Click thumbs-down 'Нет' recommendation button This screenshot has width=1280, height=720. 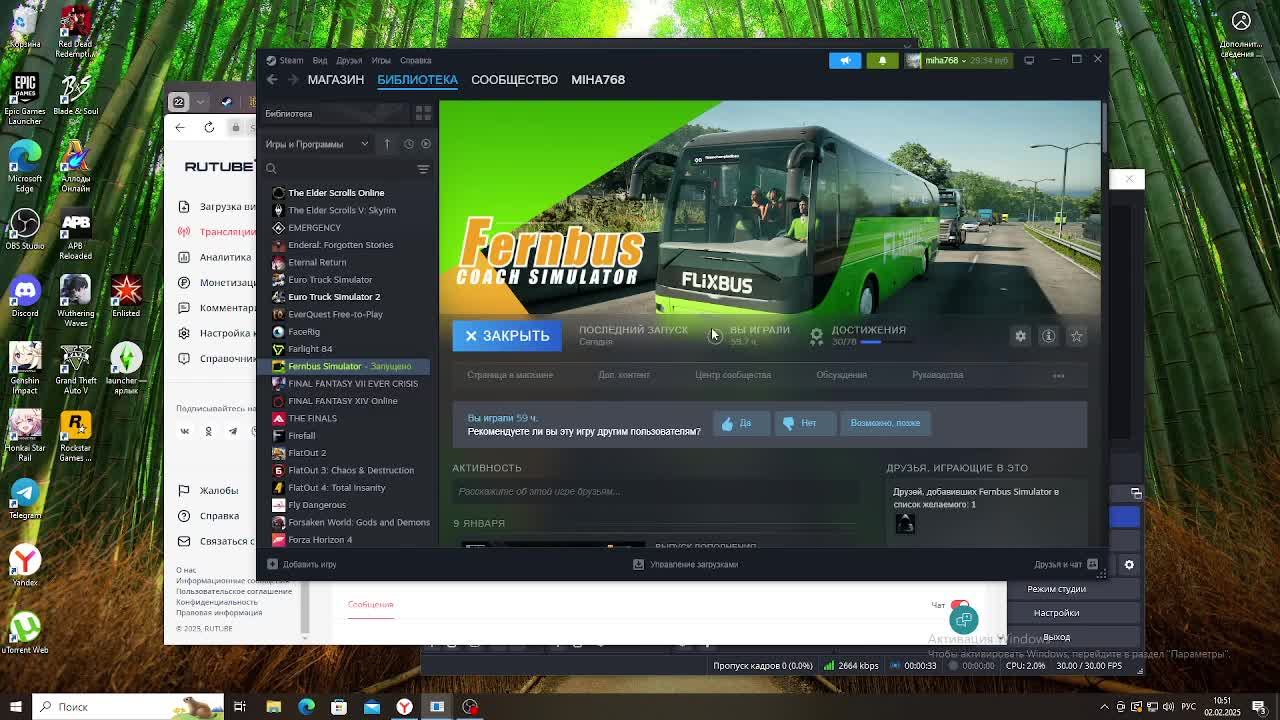tap(804, 423)
